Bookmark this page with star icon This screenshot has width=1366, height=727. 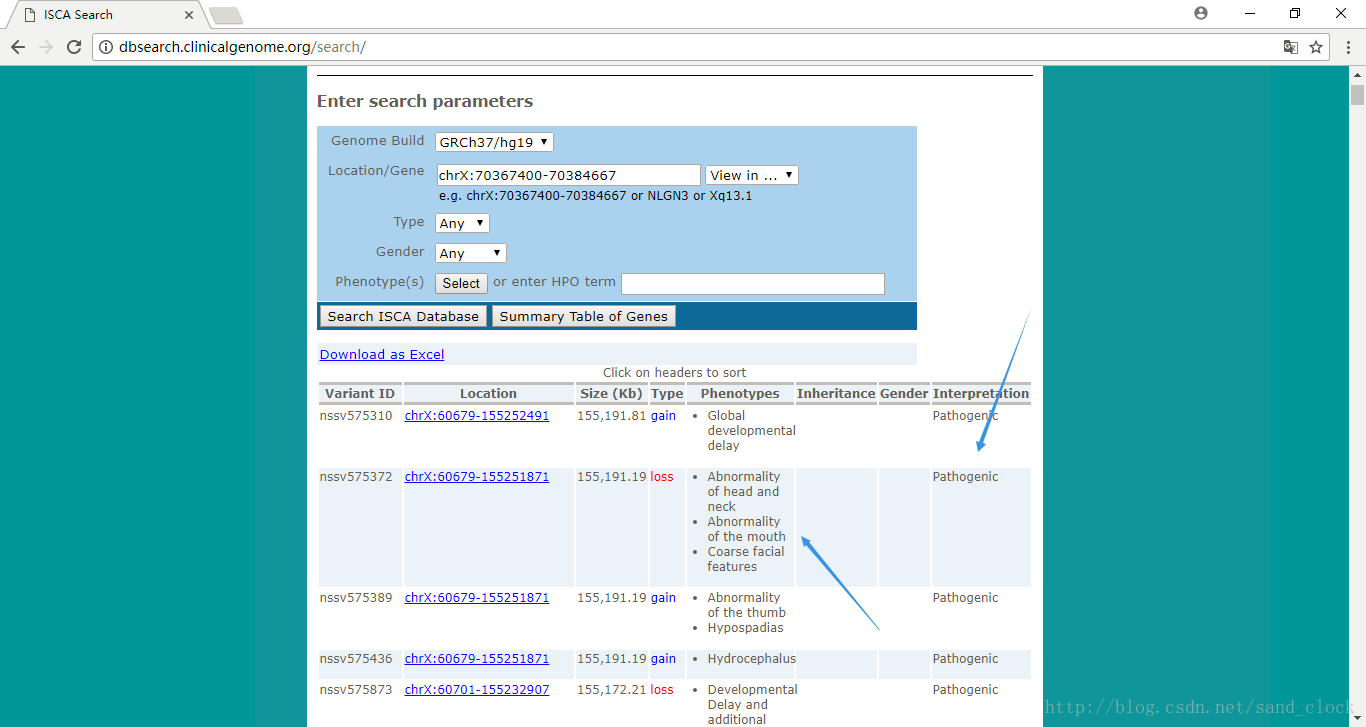1316,47
